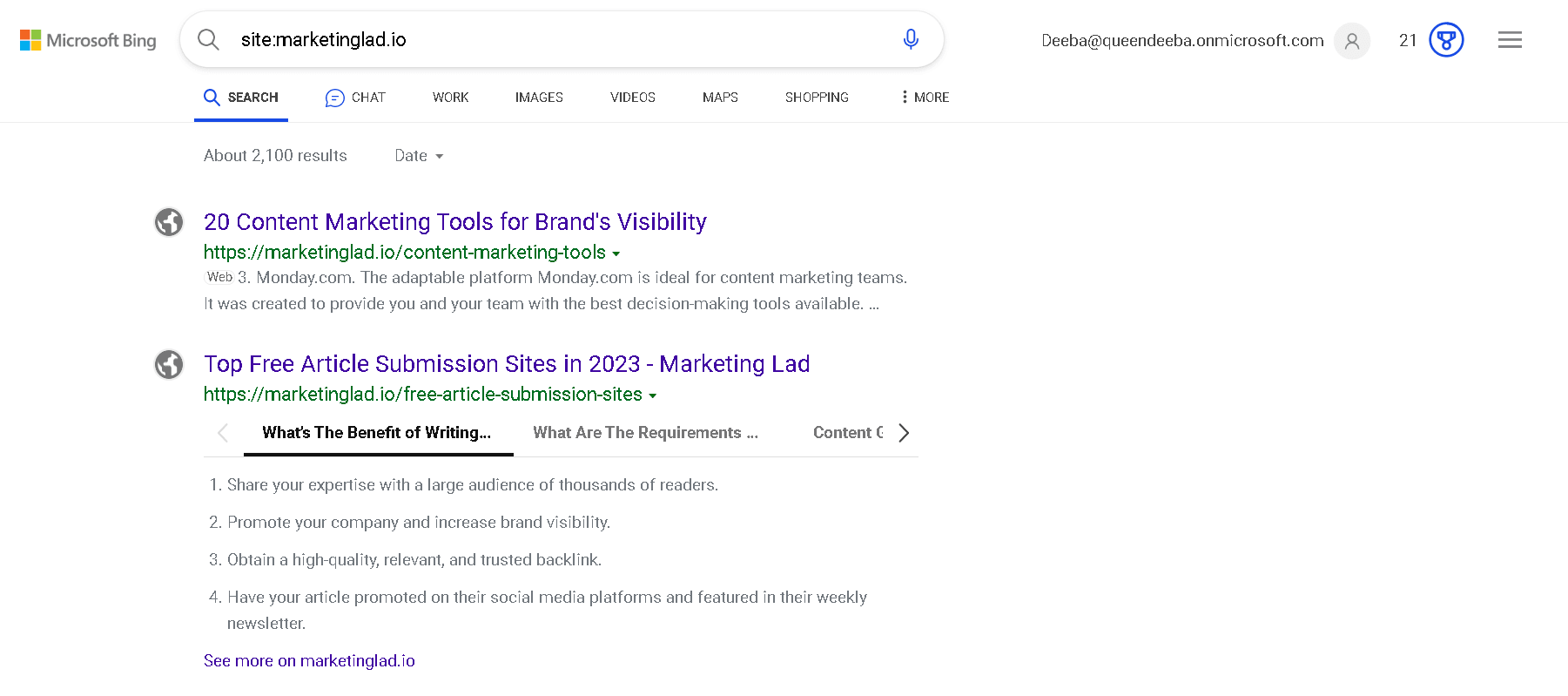
Task: Switch to the Maps tab
Action: [x=720, y=98]
